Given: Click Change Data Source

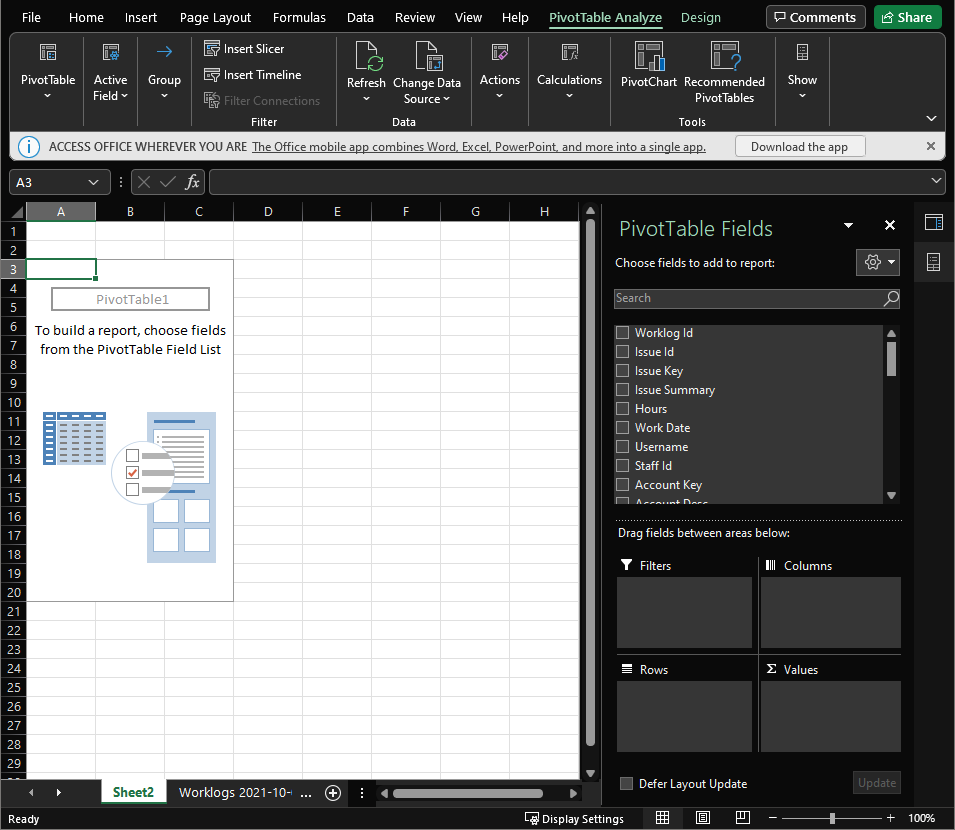Looking at the screenshot, I should pyautogui.click(x=428, y=68).
